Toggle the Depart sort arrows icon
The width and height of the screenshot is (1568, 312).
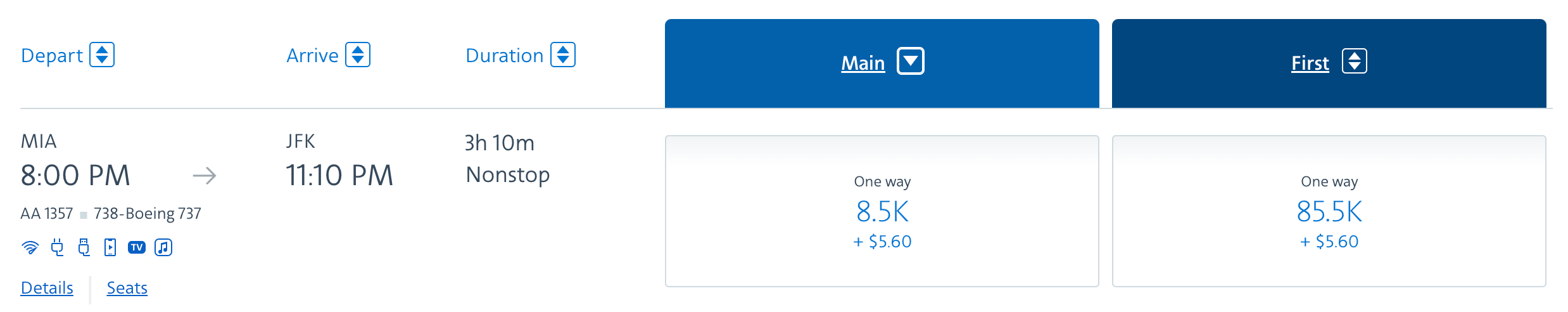pyautogui.click(x=102, y=55)
